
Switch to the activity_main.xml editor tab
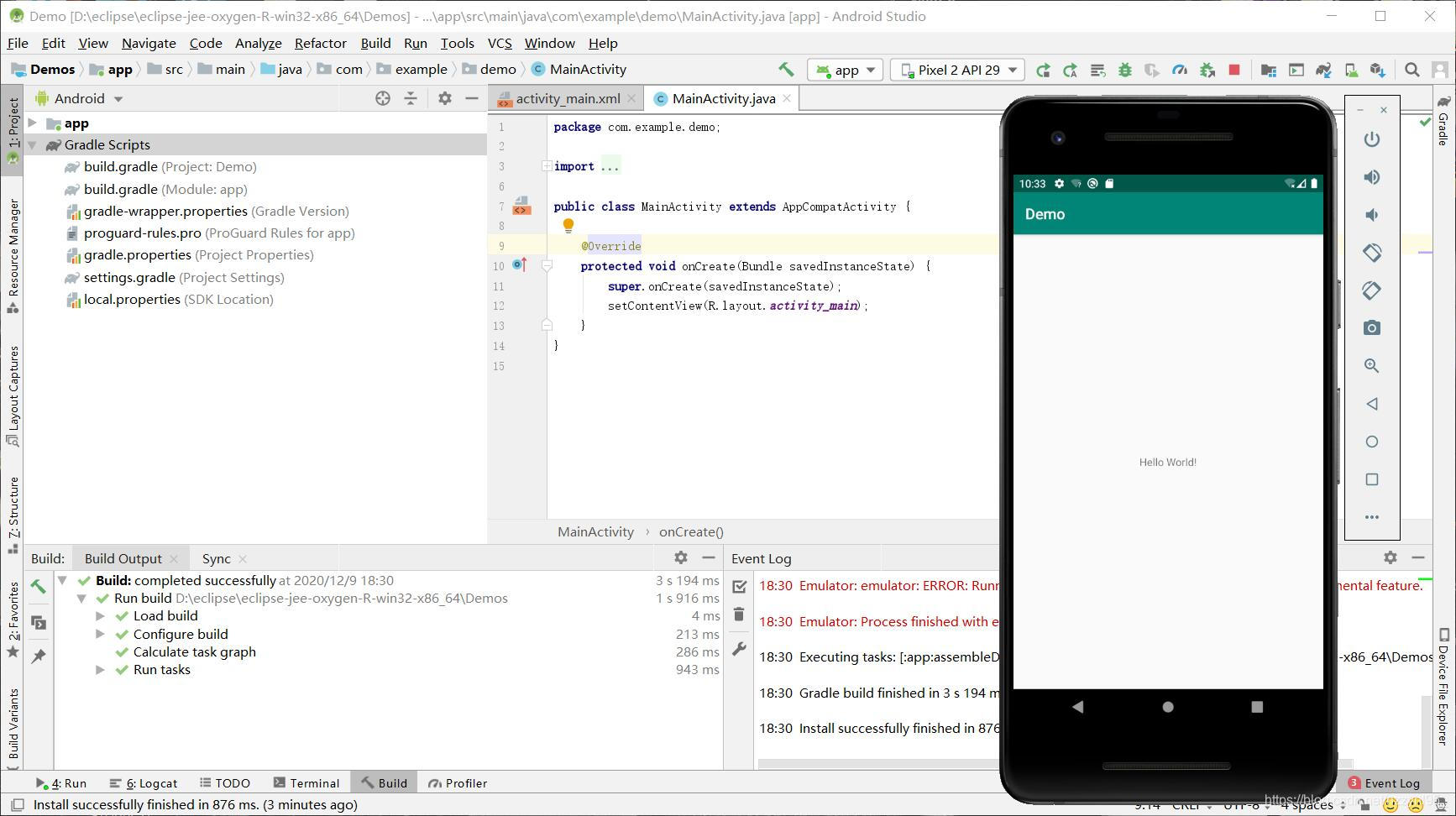567,99
